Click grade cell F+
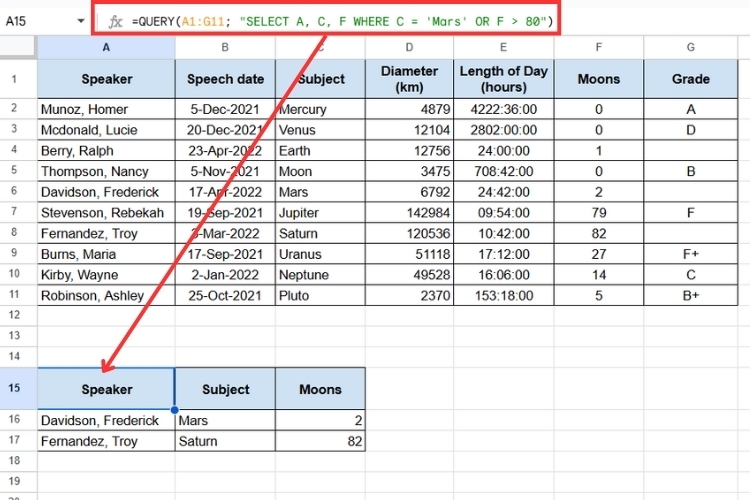 (691, 254)
